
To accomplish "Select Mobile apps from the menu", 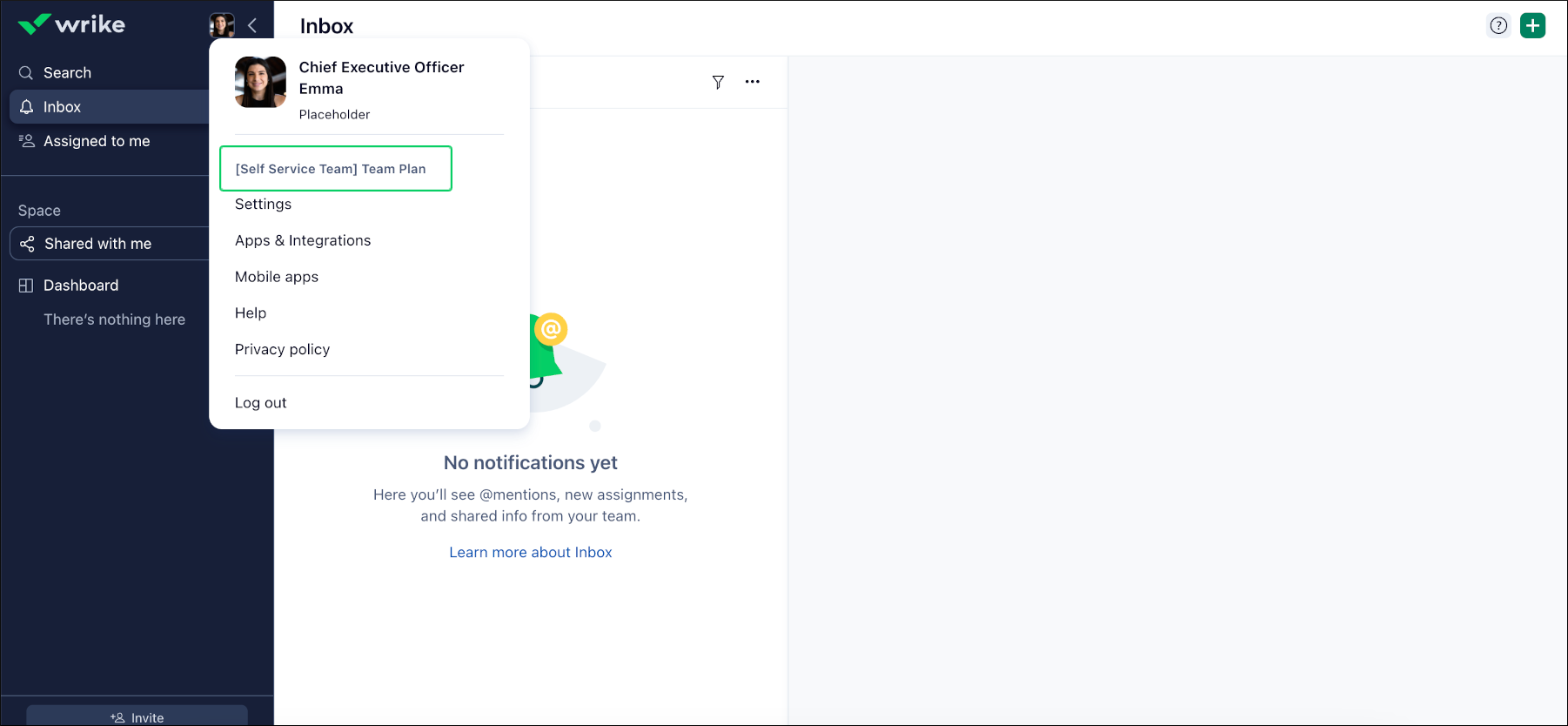I will pos(277,277).
